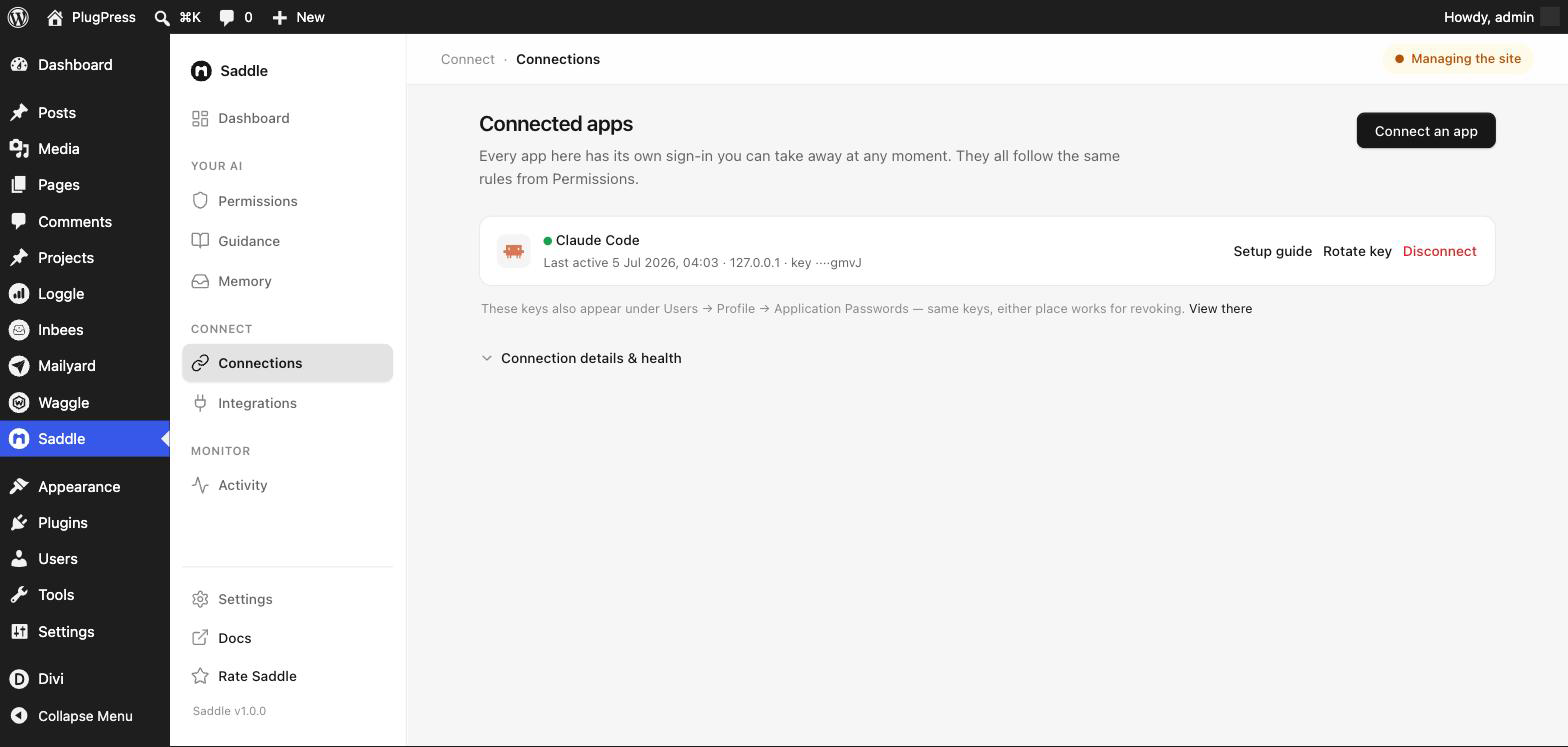Viewport: 1568px width, 747px height.
Task: Click the Connect an app button
Action: pos(1426,131)
